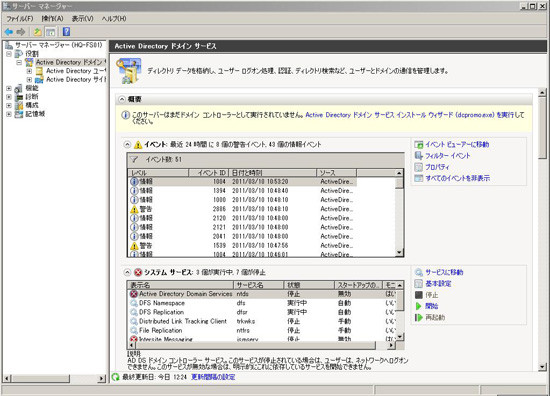Expand the 機能 tree node
The height and width of the screenshot is (396, 550).
point(9,88)
